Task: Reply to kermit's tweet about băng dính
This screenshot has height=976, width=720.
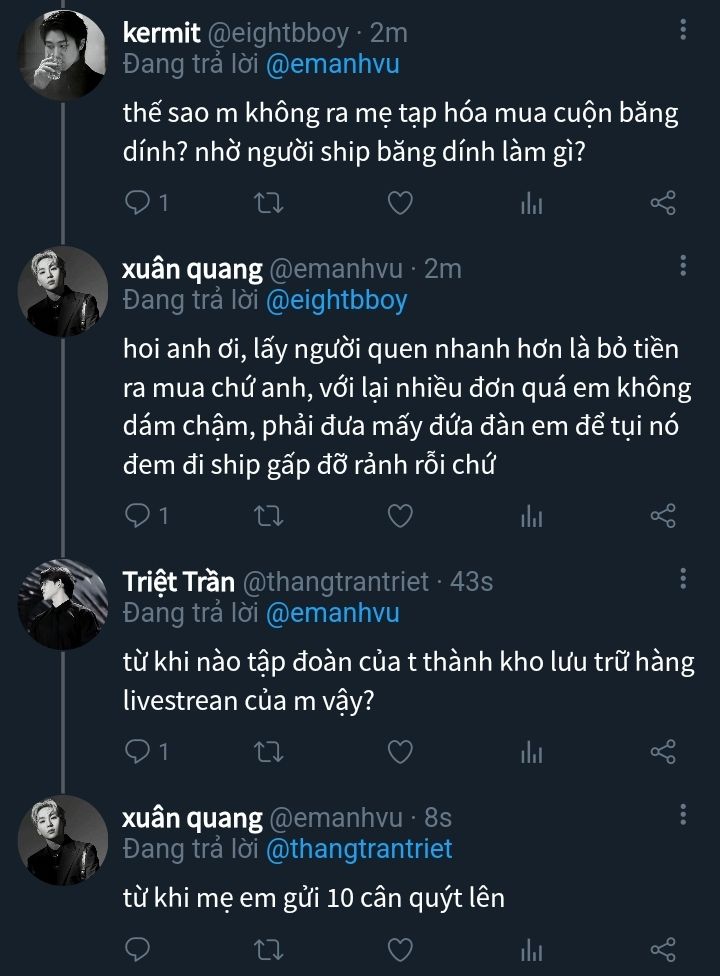Action: [x=137, y=204]
